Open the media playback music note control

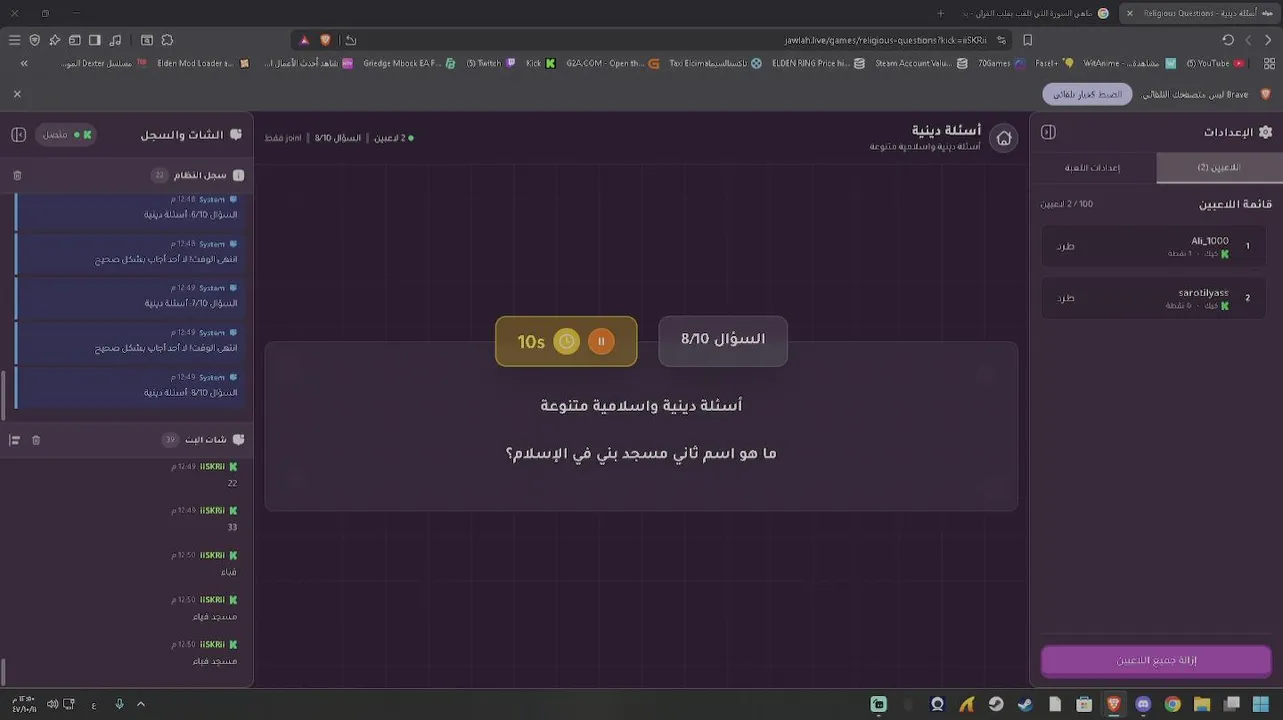(115, 40)
